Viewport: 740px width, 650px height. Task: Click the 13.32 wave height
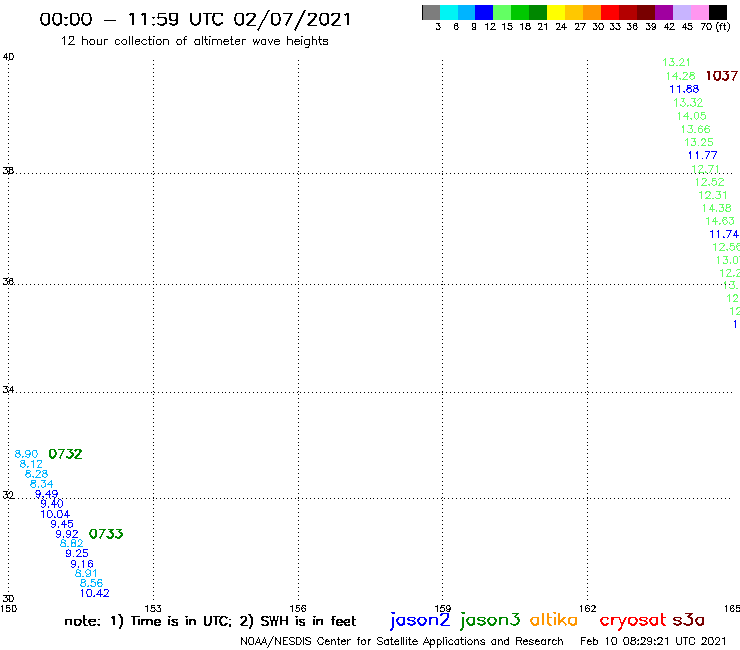(x=688, y=103)
